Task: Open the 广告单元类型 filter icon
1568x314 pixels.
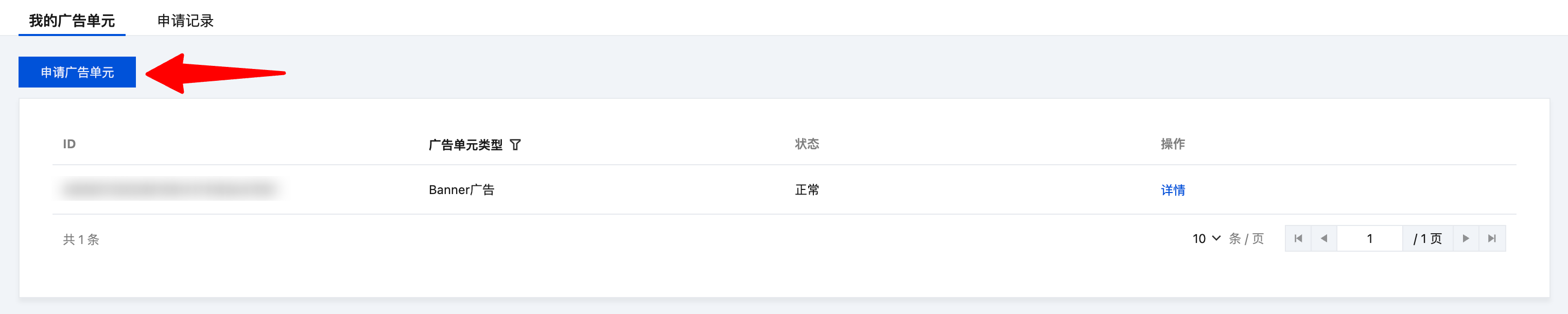Action: (515, 145)
